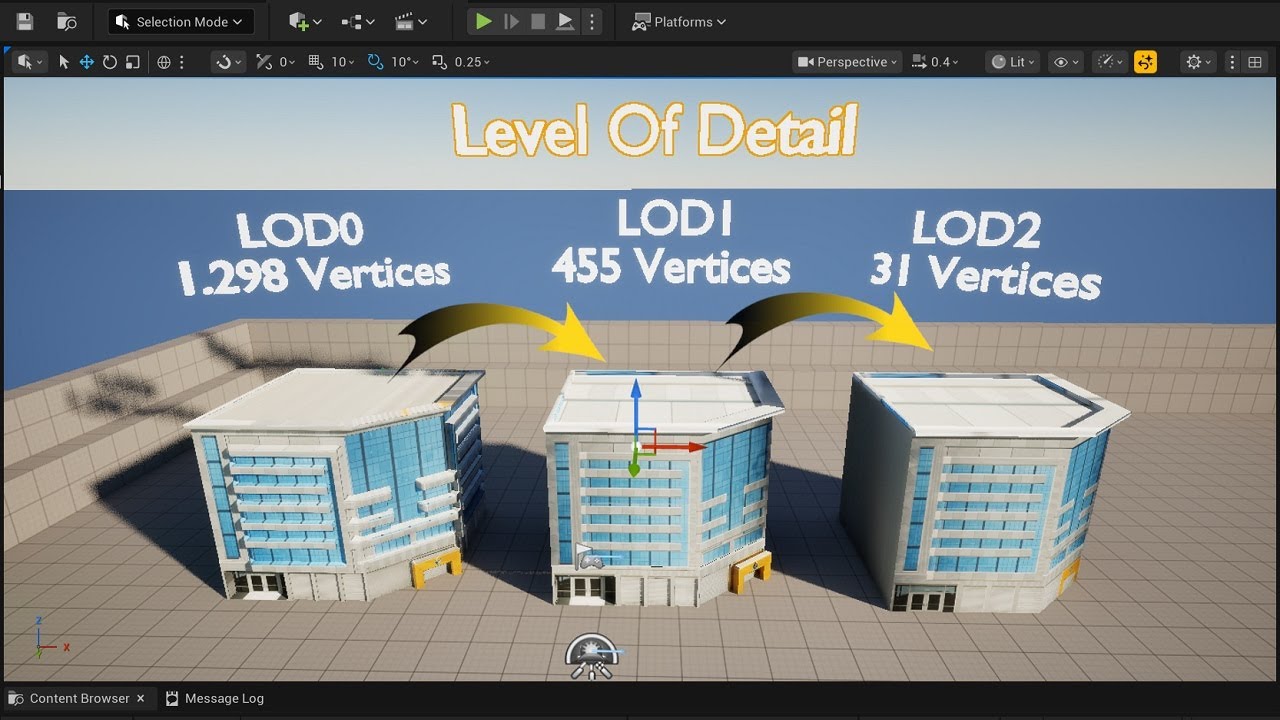
Task: Toggle scale snapping icon set to 0.25
Action: click(x=439, y=62)
